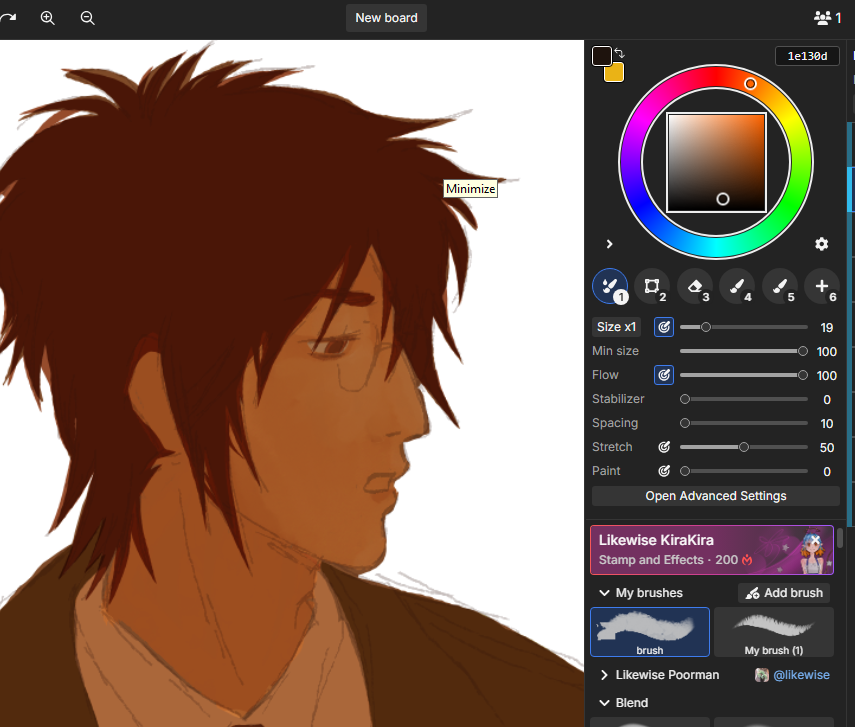Click the zoom in magnifier icon
855x727 pixels.
click(47, 18)
